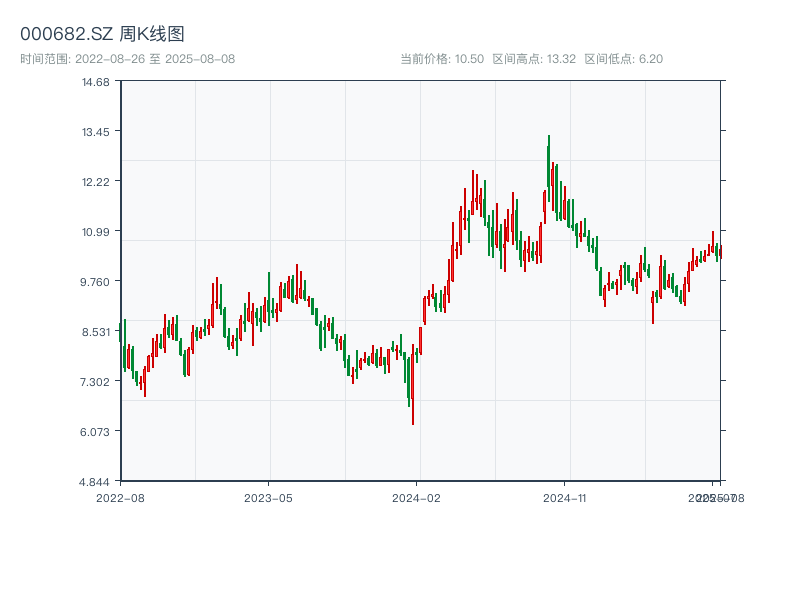The height and width of the screenshot is (600, 800).
Task: Select the 9.760 y-axis price label
Action: [96, 281]
